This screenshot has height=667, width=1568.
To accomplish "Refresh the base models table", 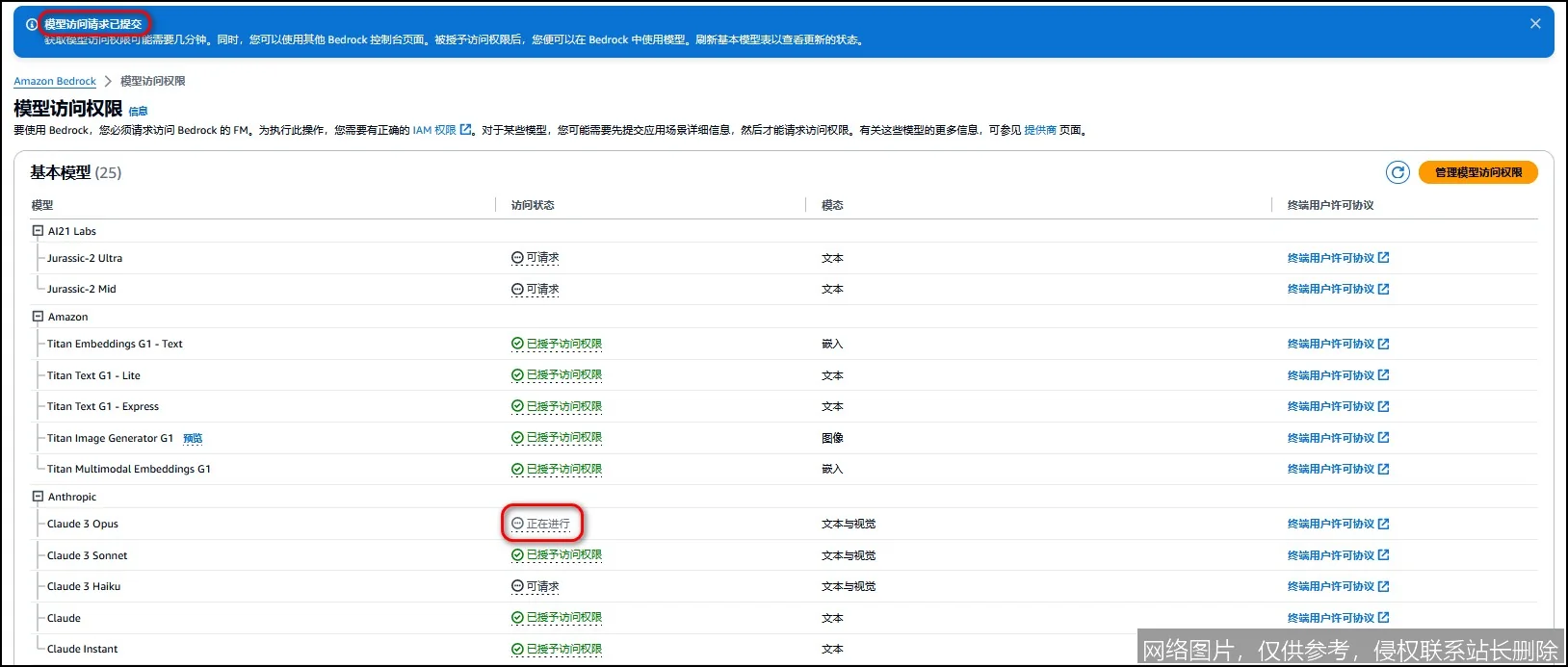I will click(x=1398, y=172).
